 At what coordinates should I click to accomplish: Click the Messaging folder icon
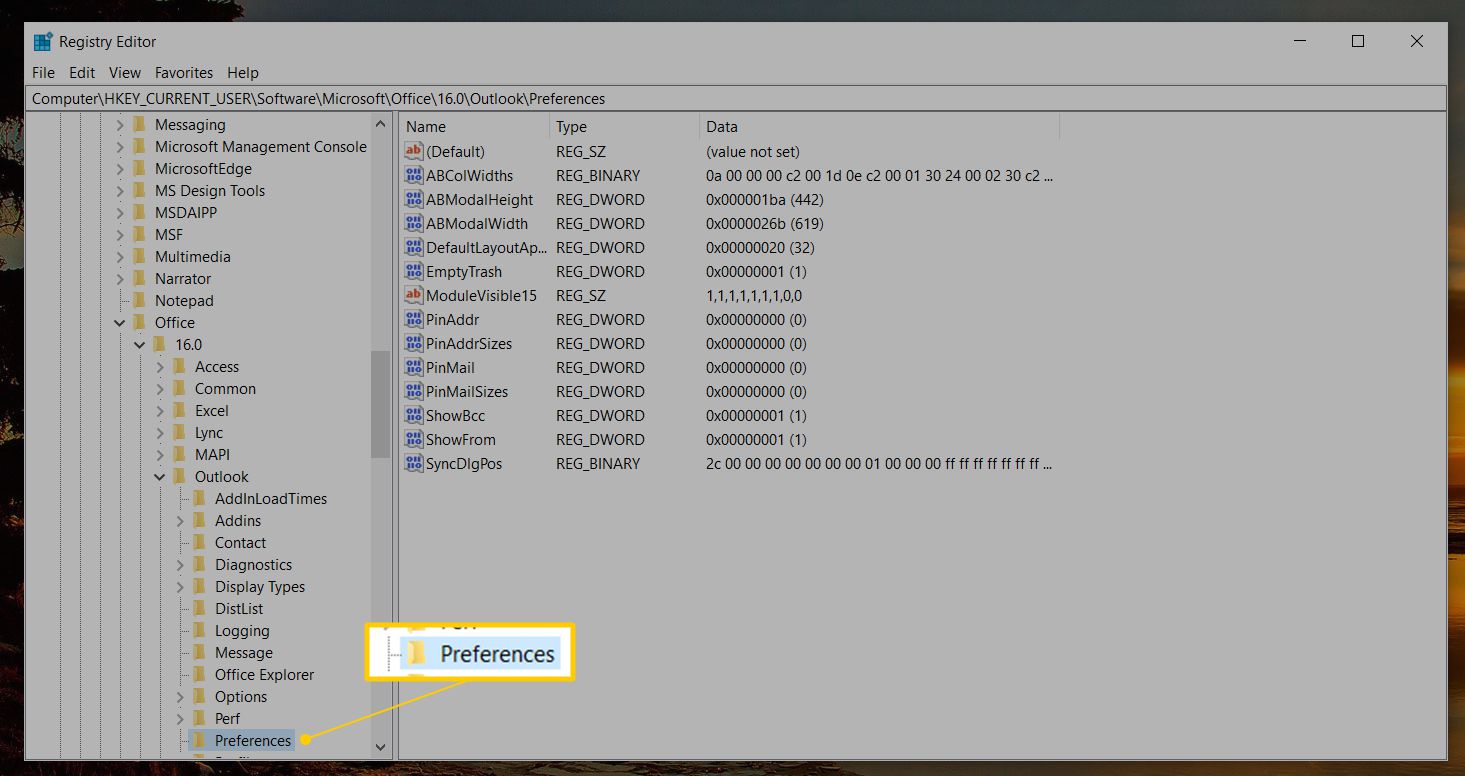pos(139,124)
